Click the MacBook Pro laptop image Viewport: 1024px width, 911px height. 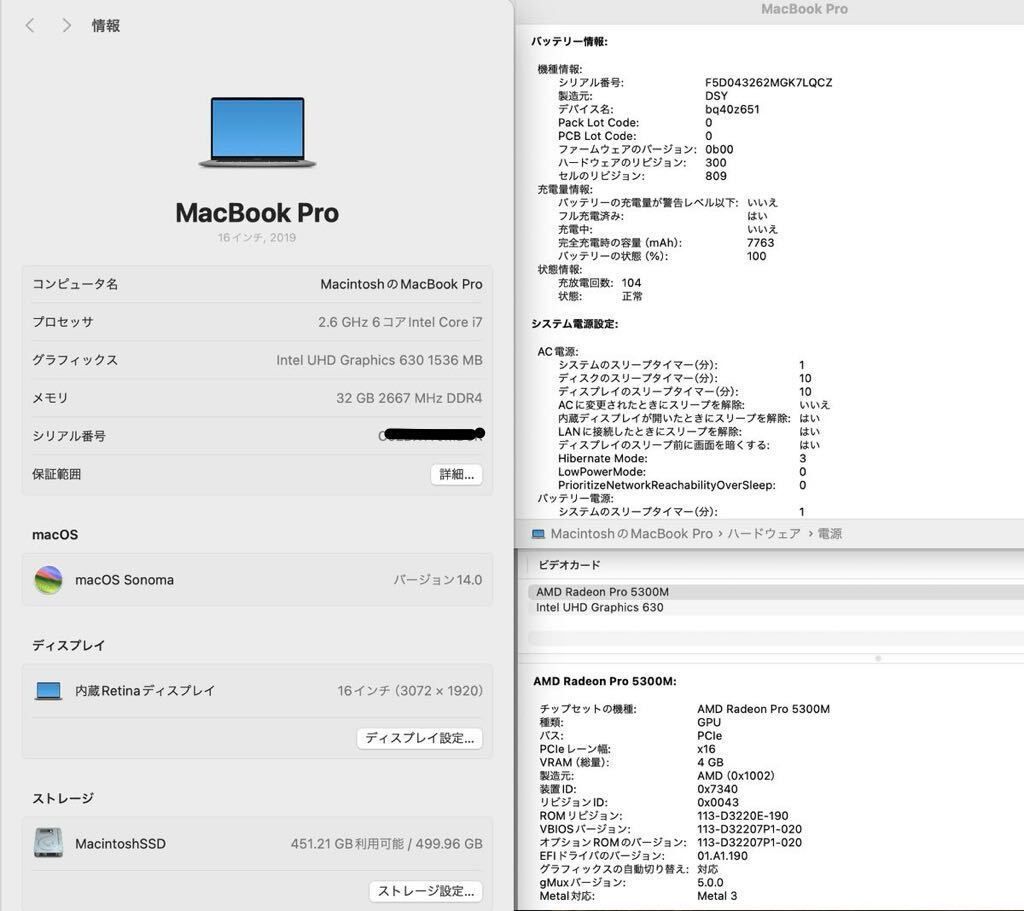[257, 133]
